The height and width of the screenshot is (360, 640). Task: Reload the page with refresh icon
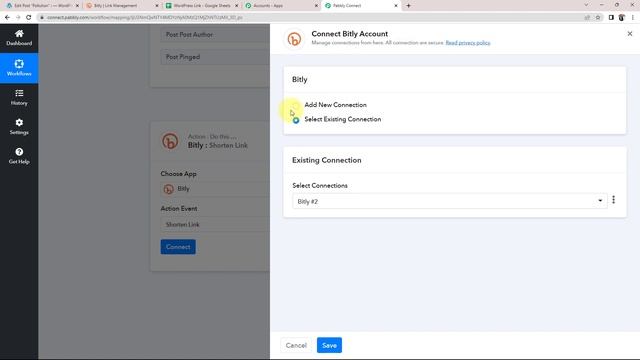click(x=29, y=18)
